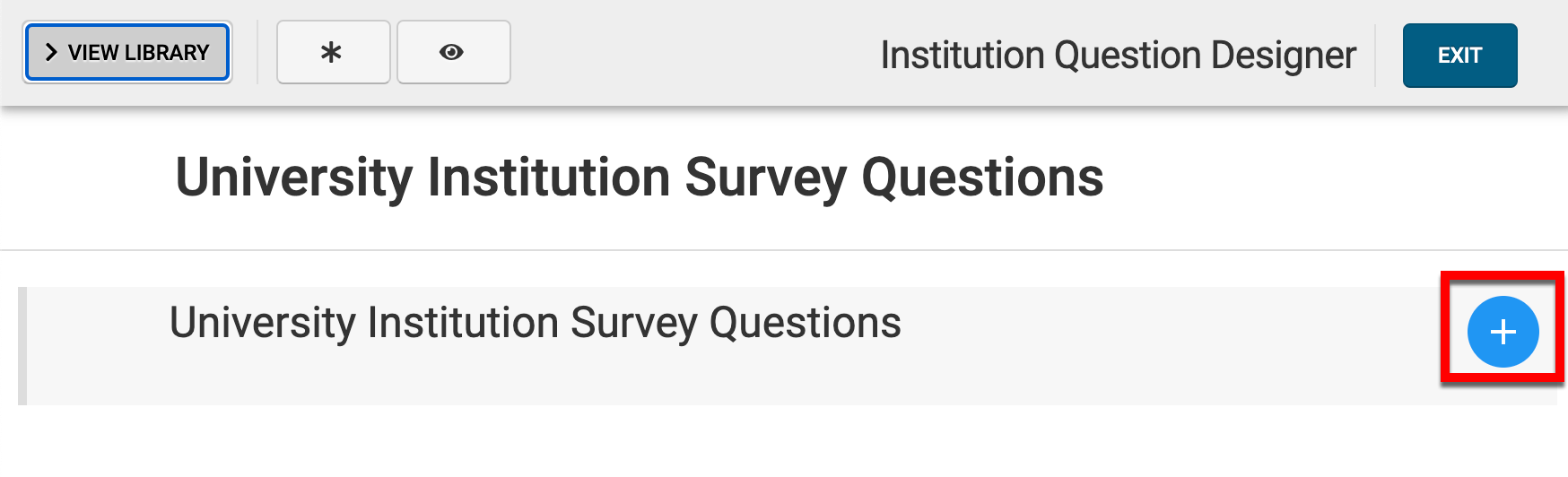Click the gray left border of the section

[x=22, y=346]
